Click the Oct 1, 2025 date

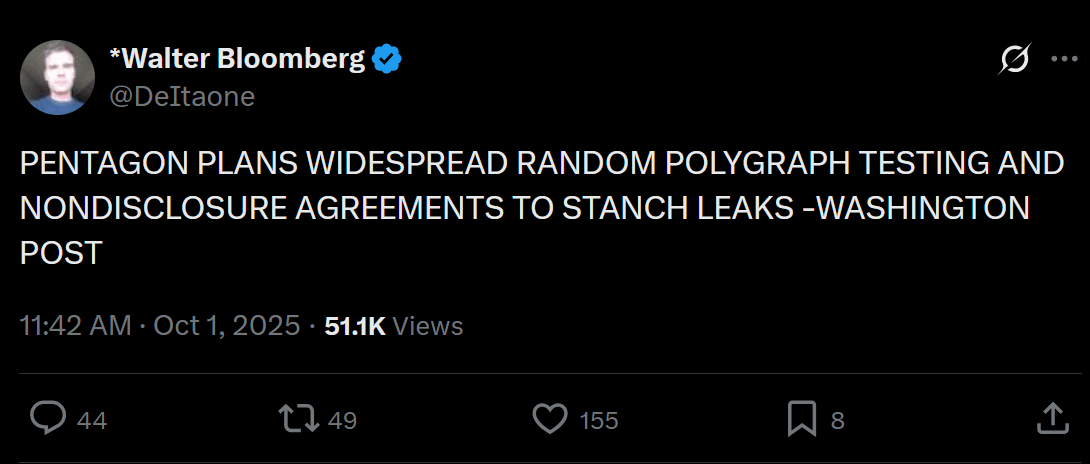coord(226,326)
